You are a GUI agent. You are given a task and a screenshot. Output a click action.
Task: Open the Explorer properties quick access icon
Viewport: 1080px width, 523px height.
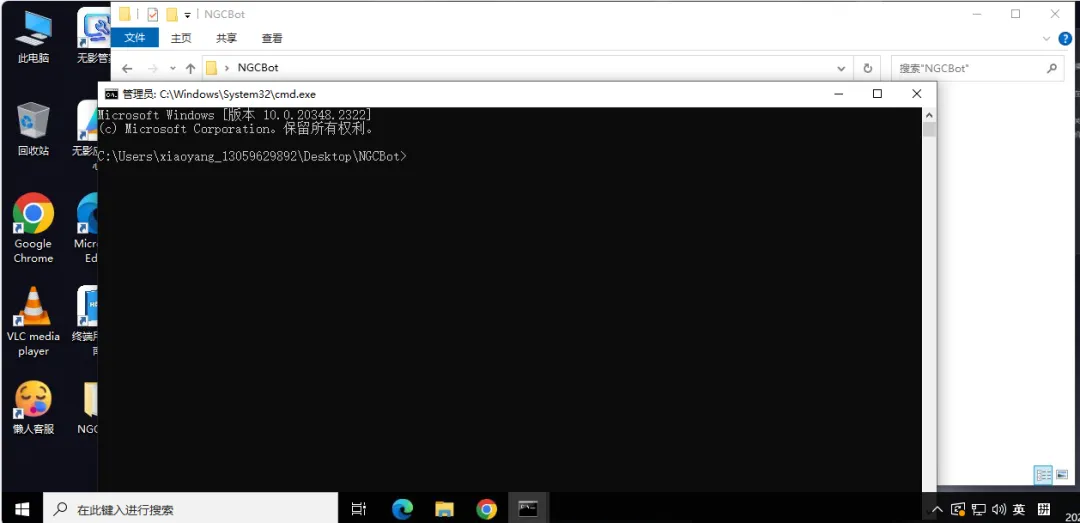153,14
